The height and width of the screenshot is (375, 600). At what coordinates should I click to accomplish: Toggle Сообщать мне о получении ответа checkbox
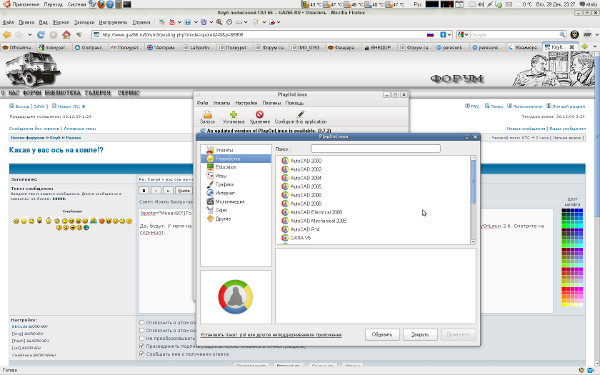142,354
